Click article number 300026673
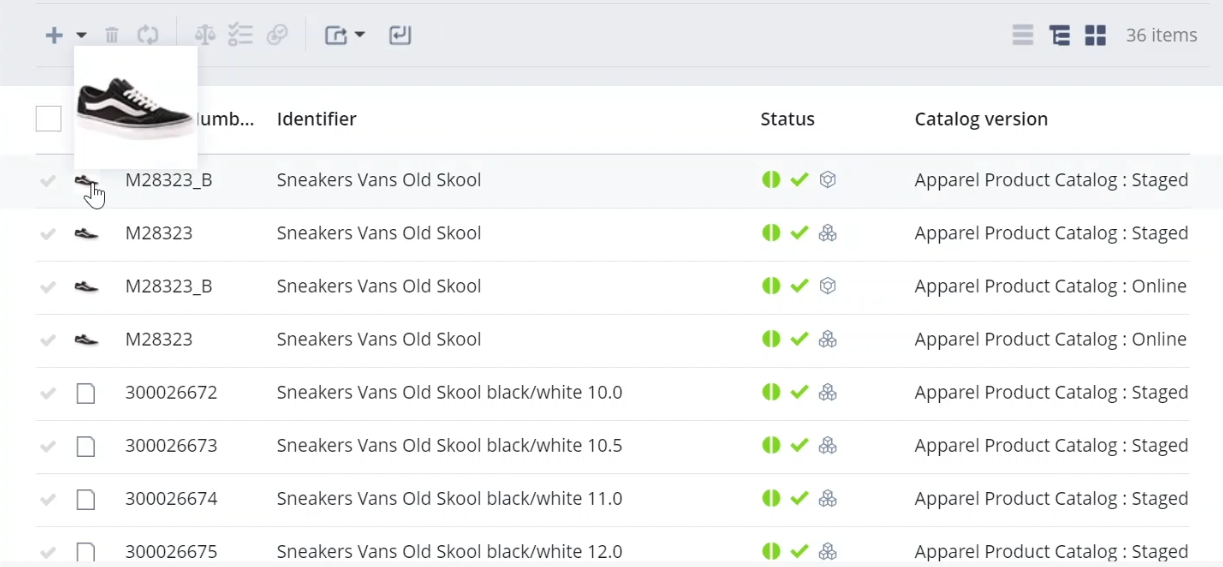This screenshot has width=1223, height=567. 171,445
